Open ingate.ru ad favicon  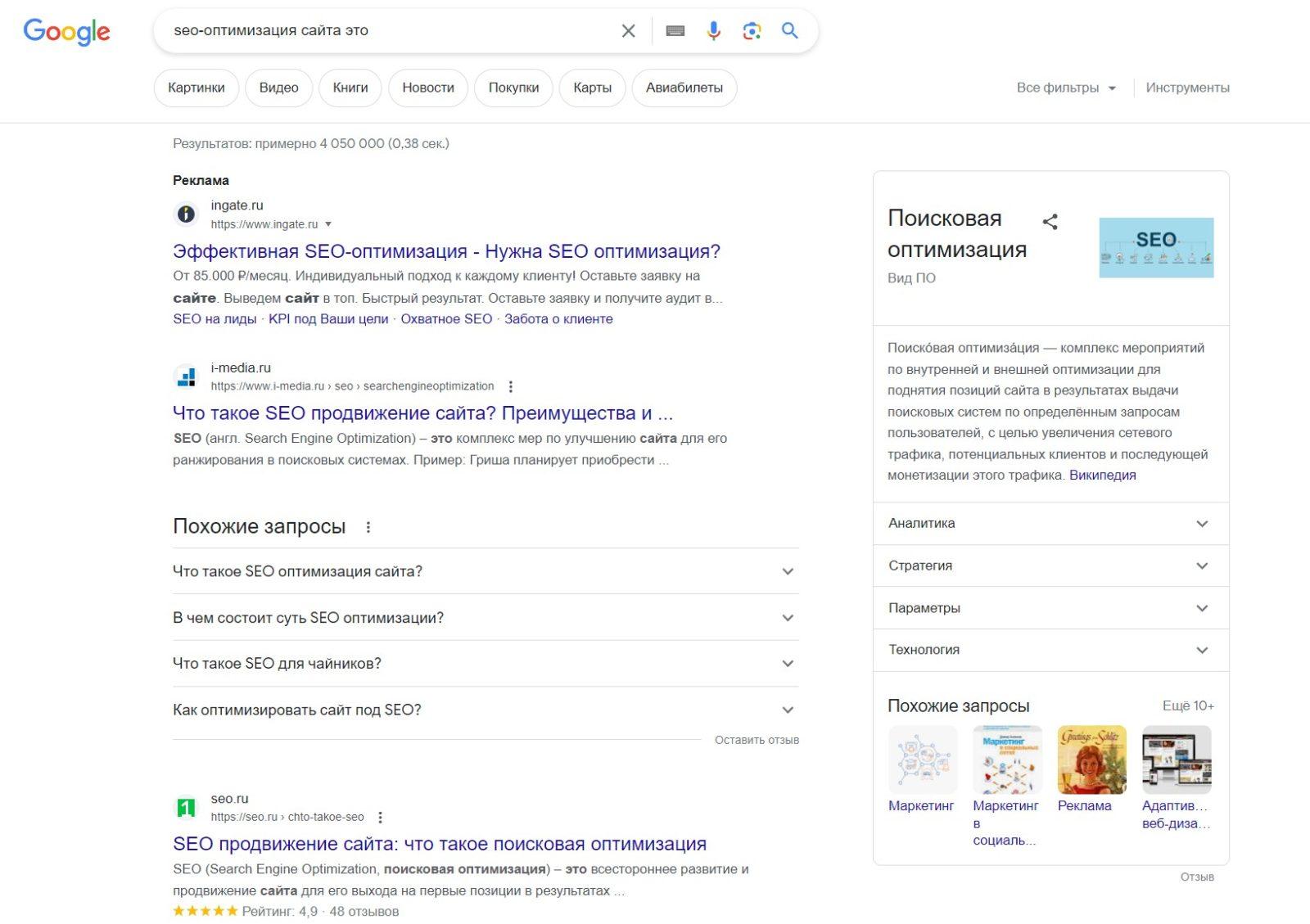click(187, 214)
